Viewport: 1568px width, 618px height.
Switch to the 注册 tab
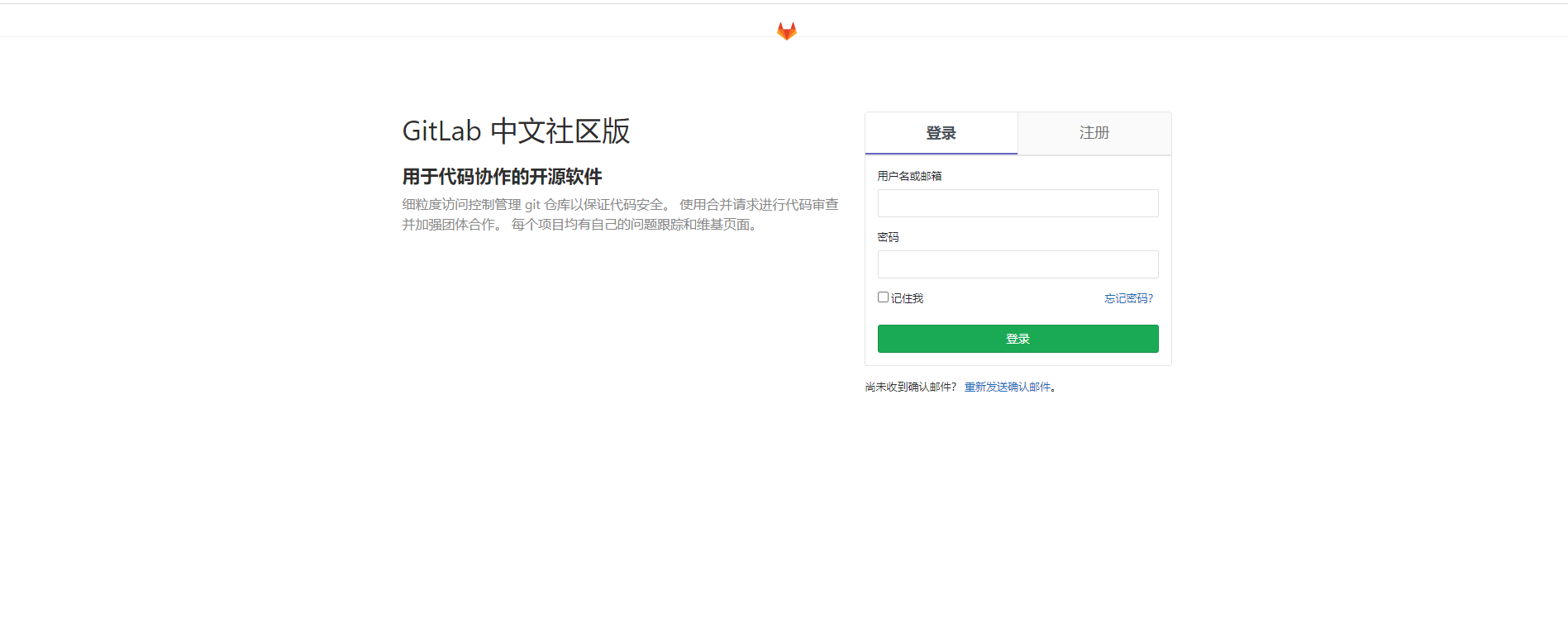(x=1094, y=133)
